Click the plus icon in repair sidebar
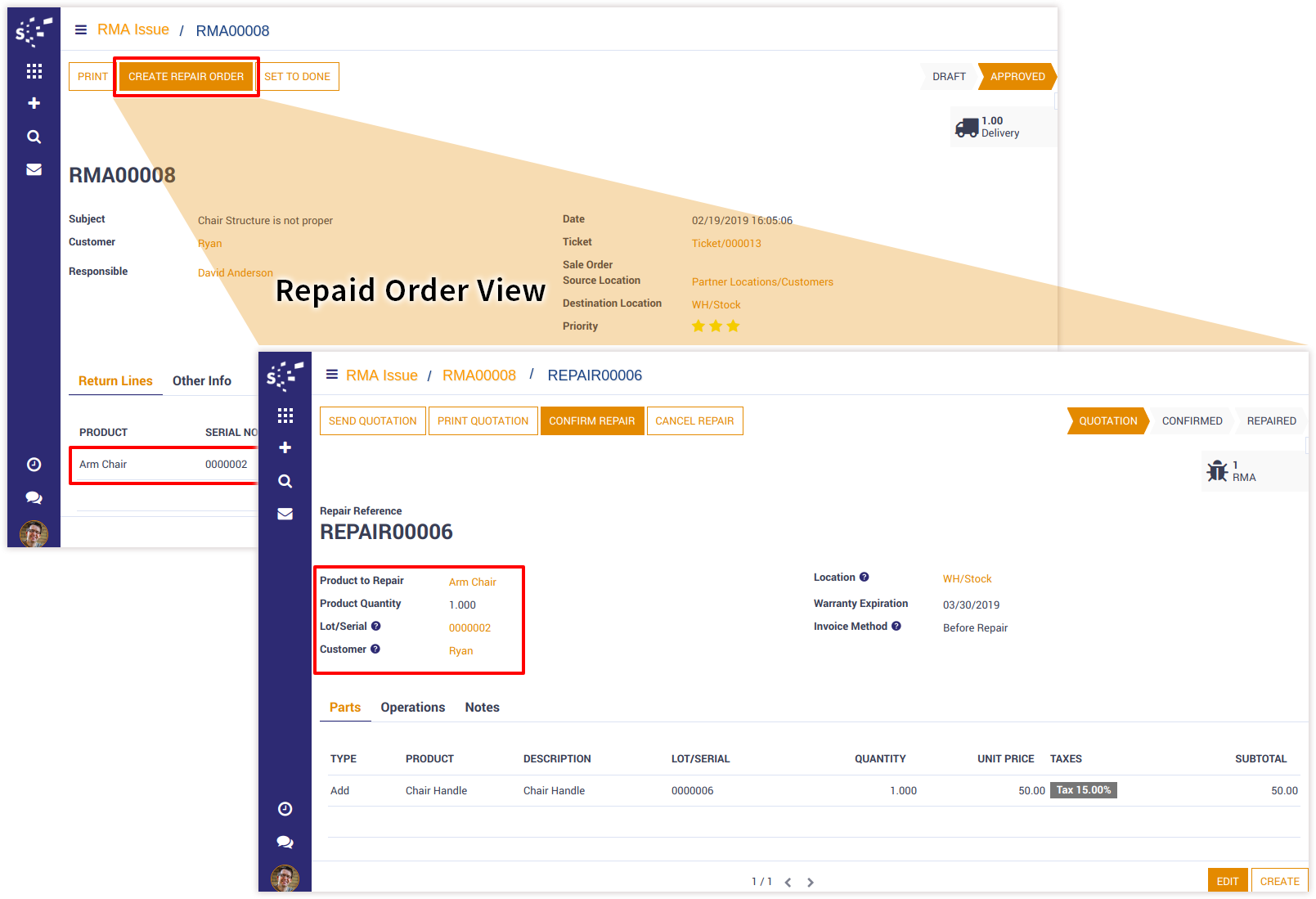 pyautogui.click(x=285, y=447)
